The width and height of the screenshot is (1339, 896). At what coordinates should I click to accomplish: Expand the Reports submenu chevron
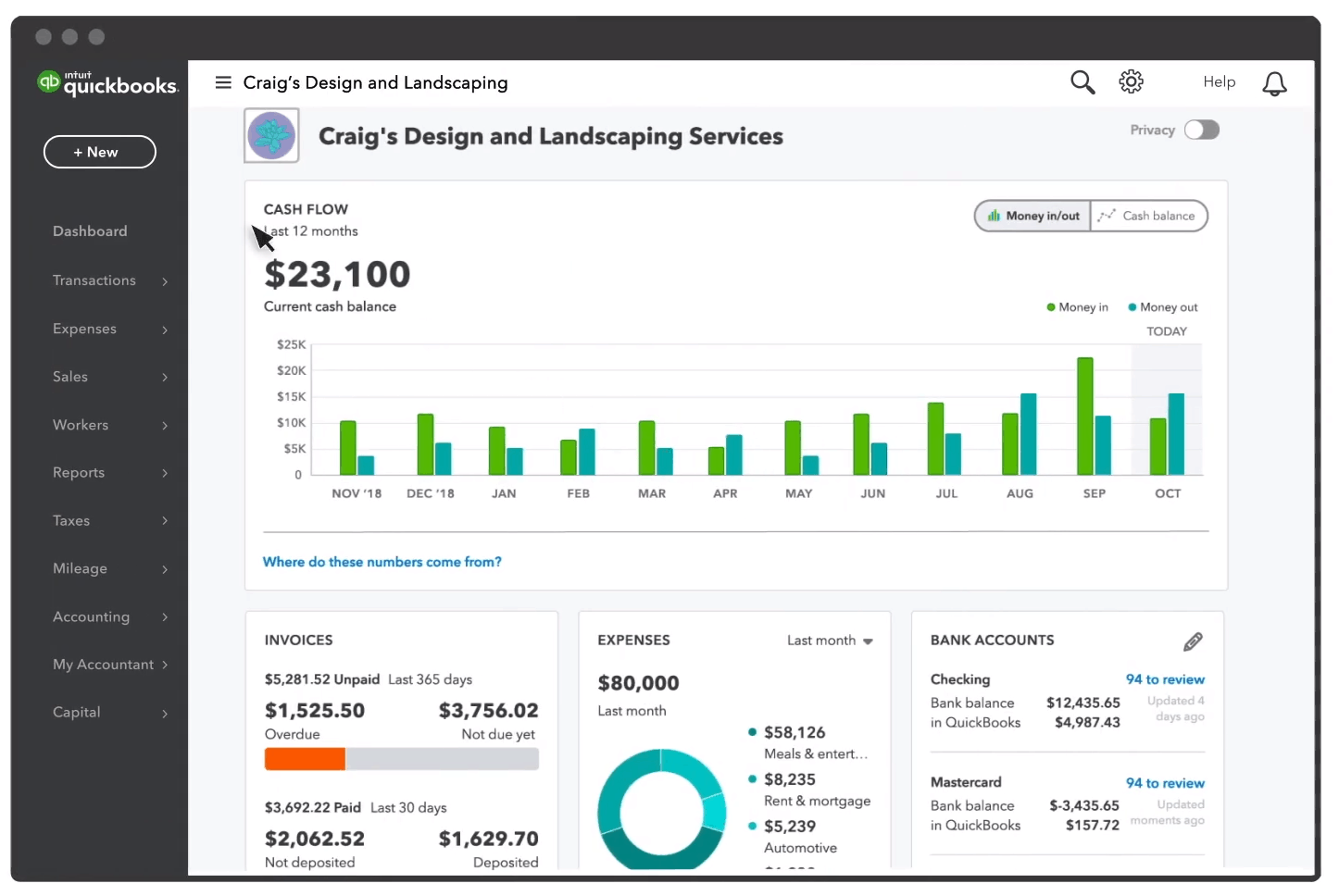click(x=165, y=473)
